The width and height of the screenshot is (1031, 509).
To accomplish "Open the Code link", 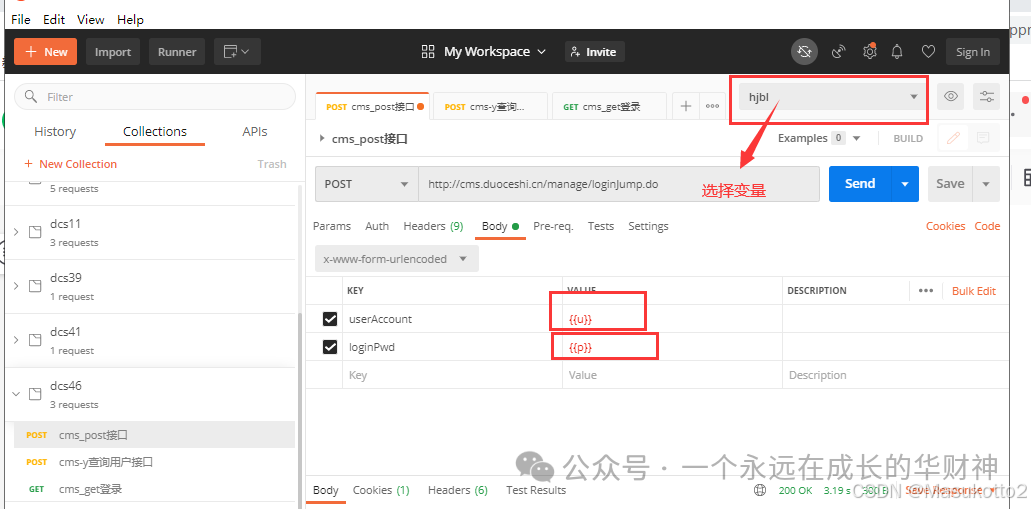I will (x=987, y=226).
